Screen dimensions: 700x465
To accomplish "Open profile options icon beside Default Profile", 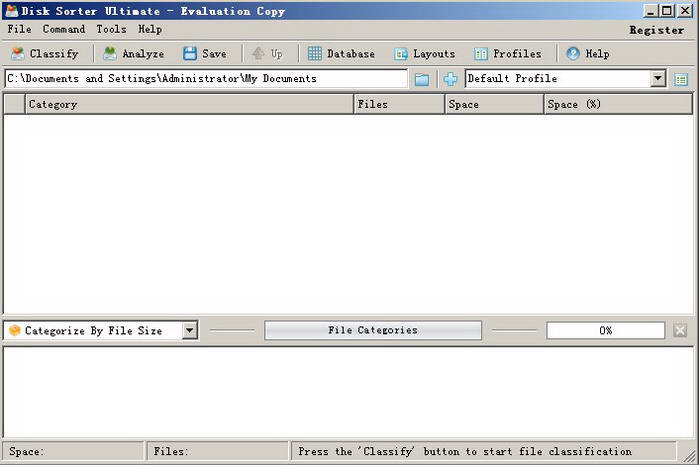I will 681,79.
